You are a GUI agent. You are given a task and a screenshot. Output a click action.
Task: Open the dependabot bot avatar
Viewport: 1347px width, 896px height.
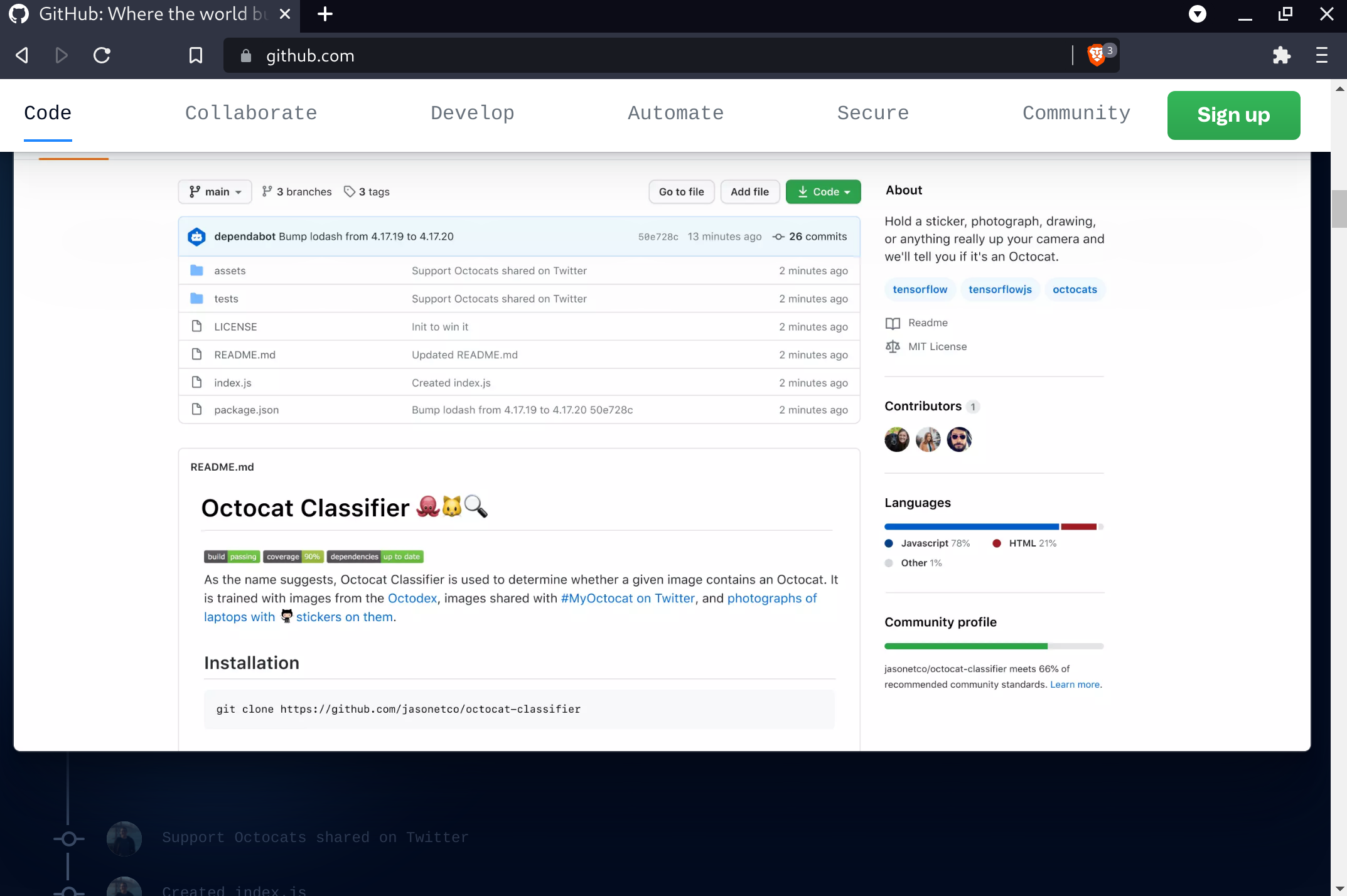(x=196, y=237)
